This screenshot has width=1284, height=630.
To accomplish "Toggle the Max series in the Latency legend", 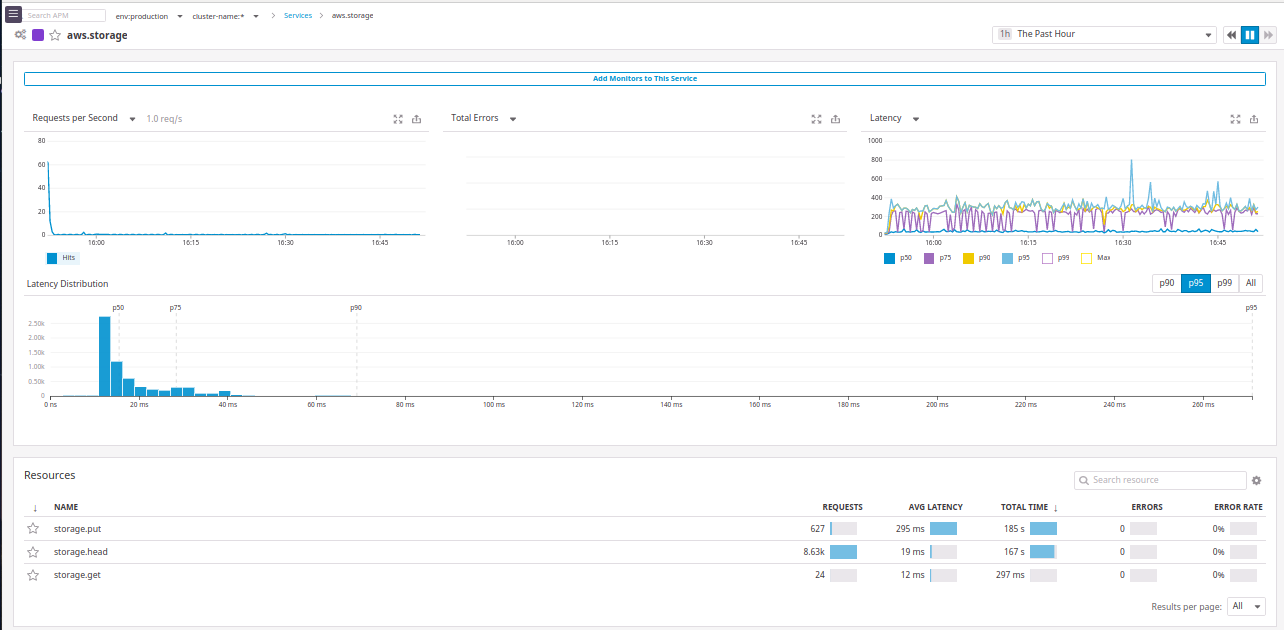I will click(x=1095, y=257).
